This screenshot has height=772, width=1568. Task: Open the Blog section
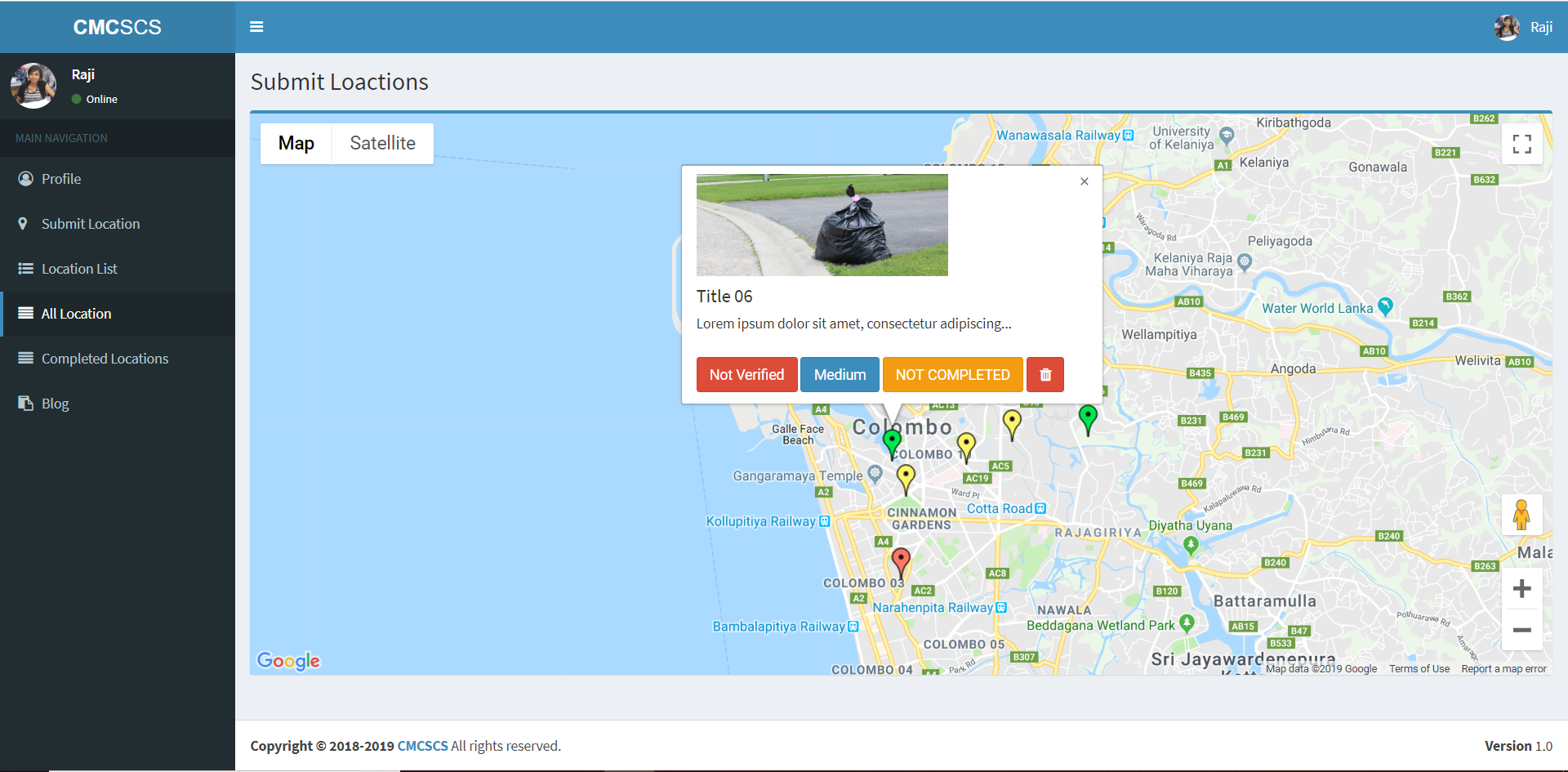tap(118, 404)
